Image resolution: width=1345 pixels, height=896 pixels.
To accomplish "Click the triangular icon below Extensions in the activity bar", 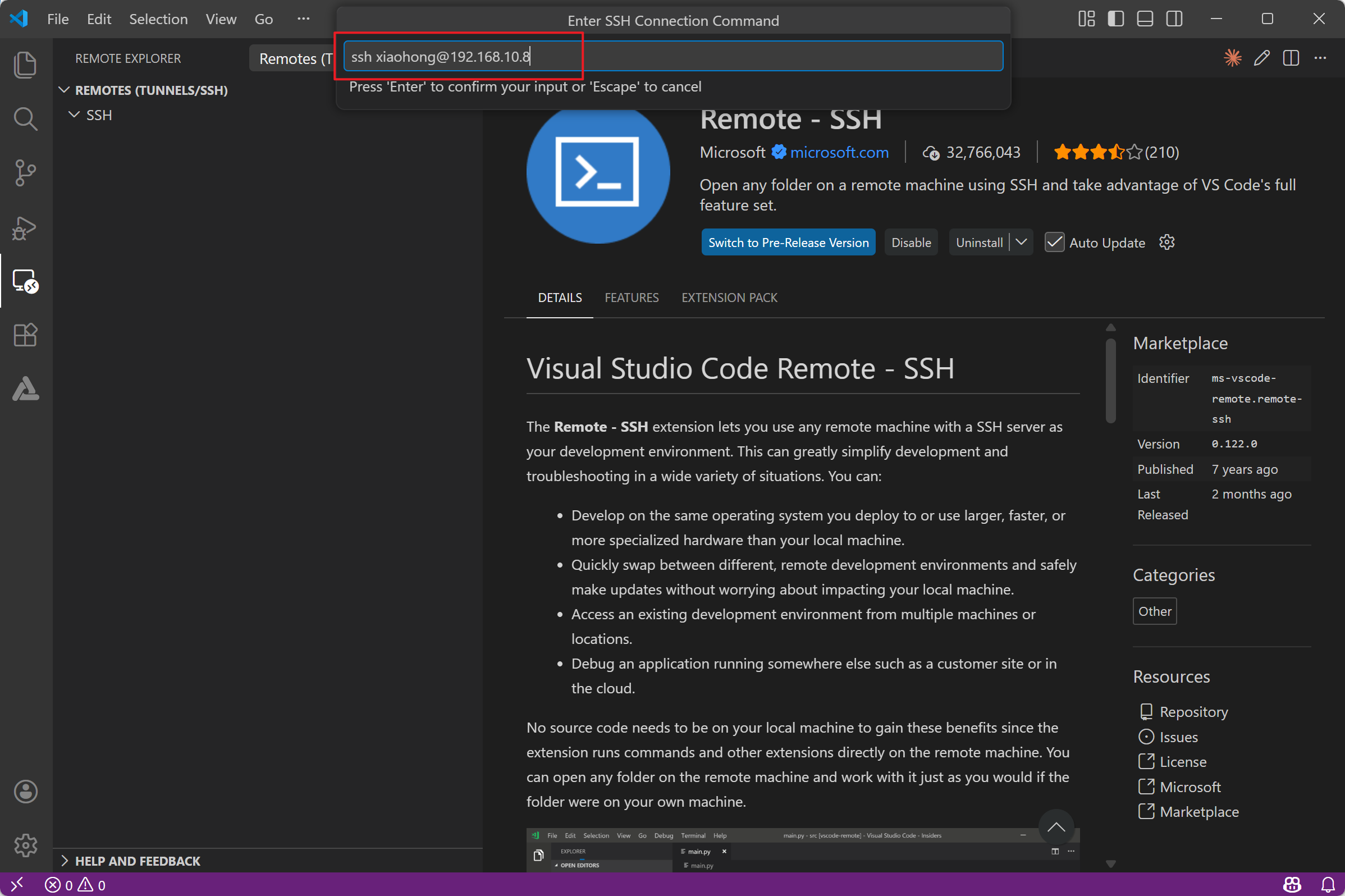I will coord(25,388).
